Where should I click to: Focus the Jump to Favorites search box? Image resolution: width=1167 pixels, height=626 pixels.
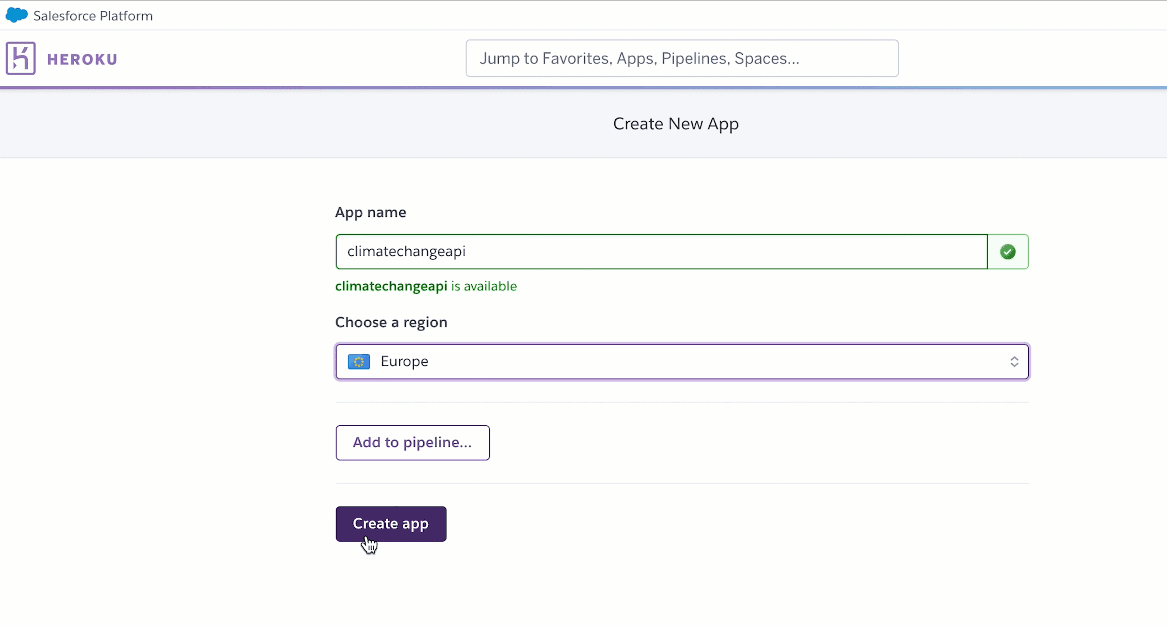click(x=682, y=58)
